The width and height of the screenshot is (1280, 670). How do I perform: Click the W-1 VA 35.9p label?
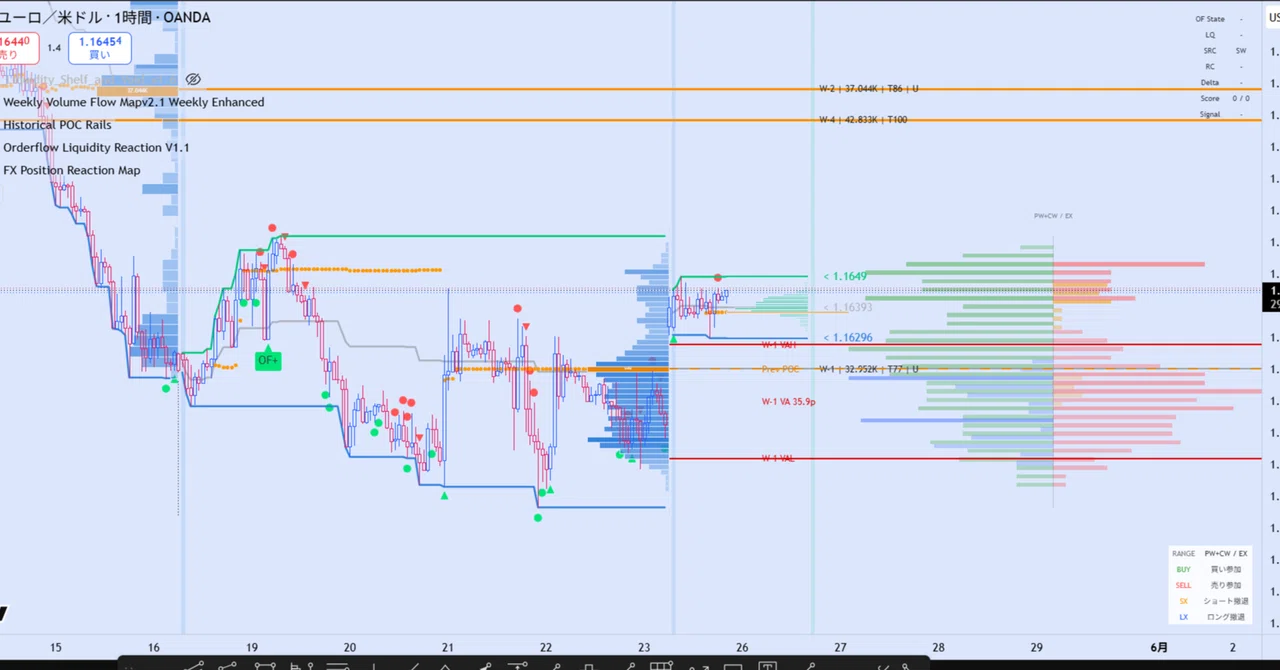point(788,402)
